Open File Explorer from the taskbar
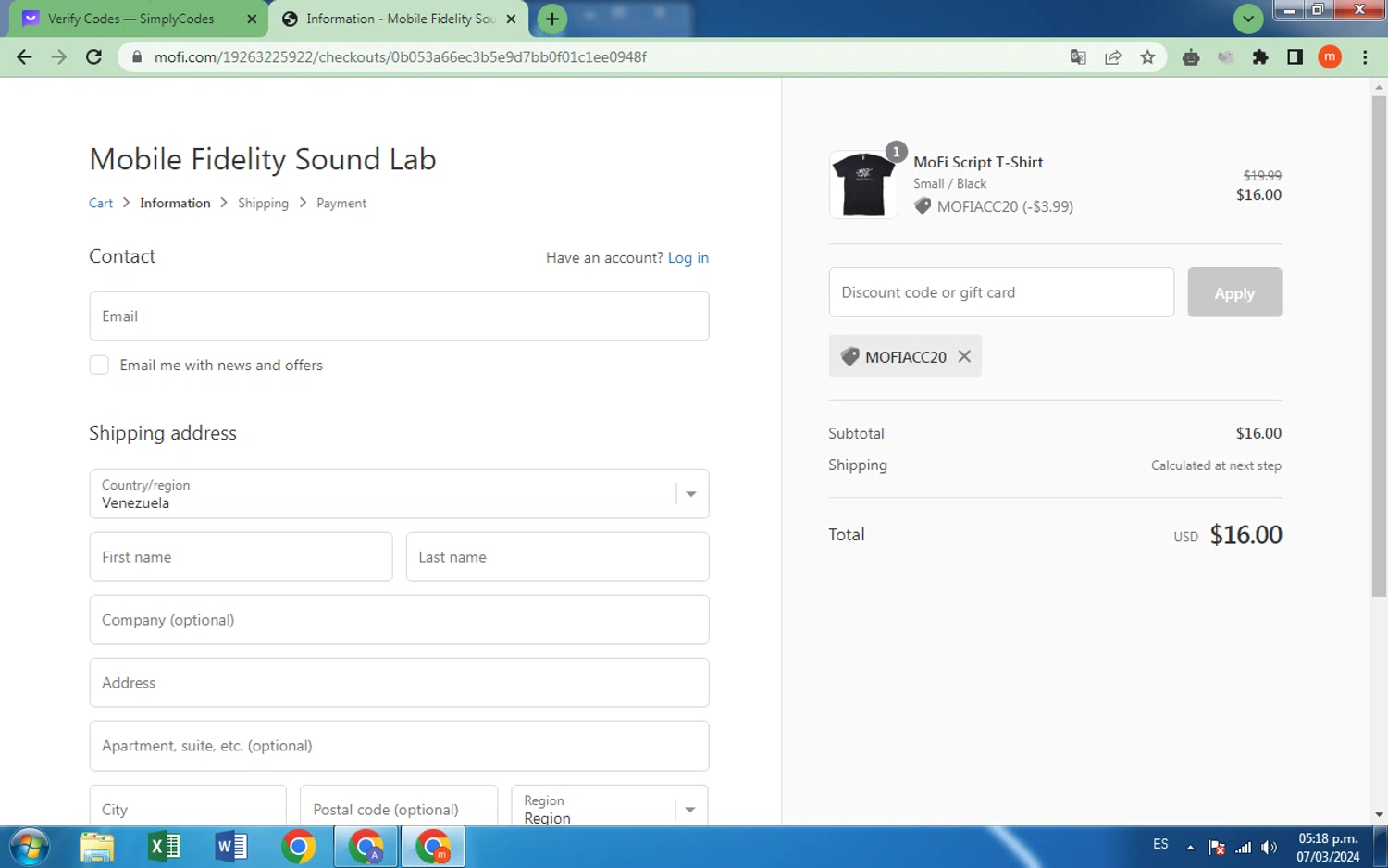Image resolution: width=1388 pixels, height=868 pixels. pyautogui.click(x=96, y=847)
